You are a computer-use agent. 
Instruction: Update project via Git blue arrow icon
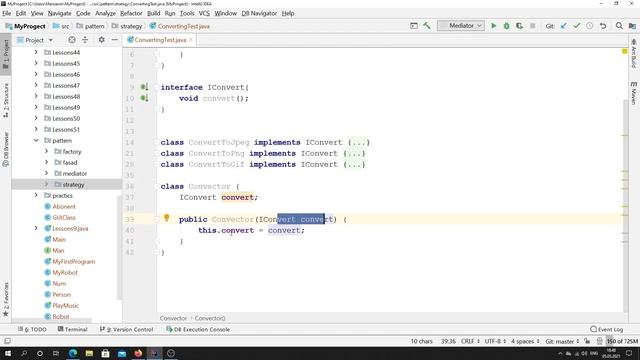click(x=564, y=26)
